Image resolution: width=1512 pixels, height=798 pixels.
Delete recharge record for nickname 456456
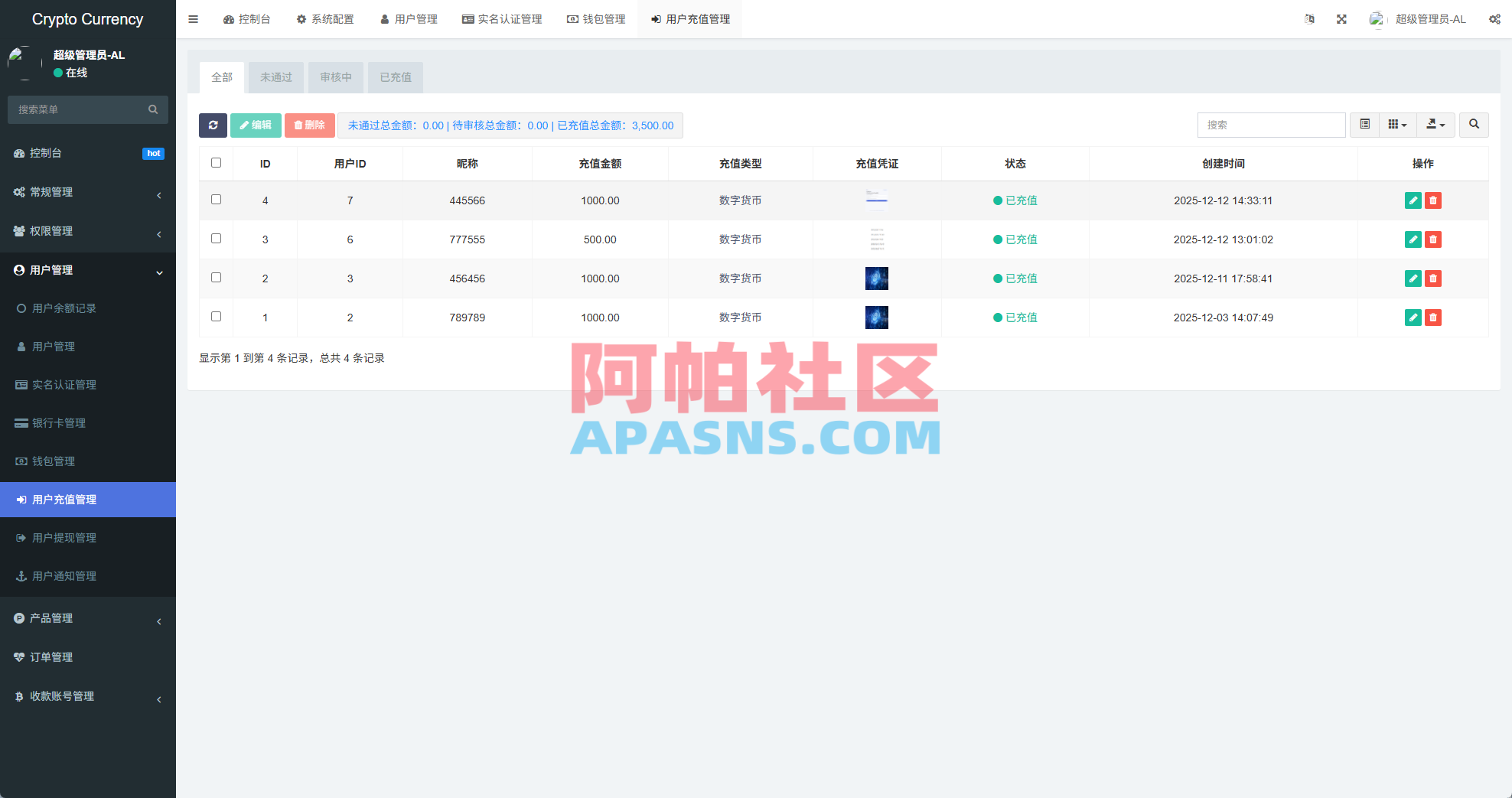[x=1433, y=278]
